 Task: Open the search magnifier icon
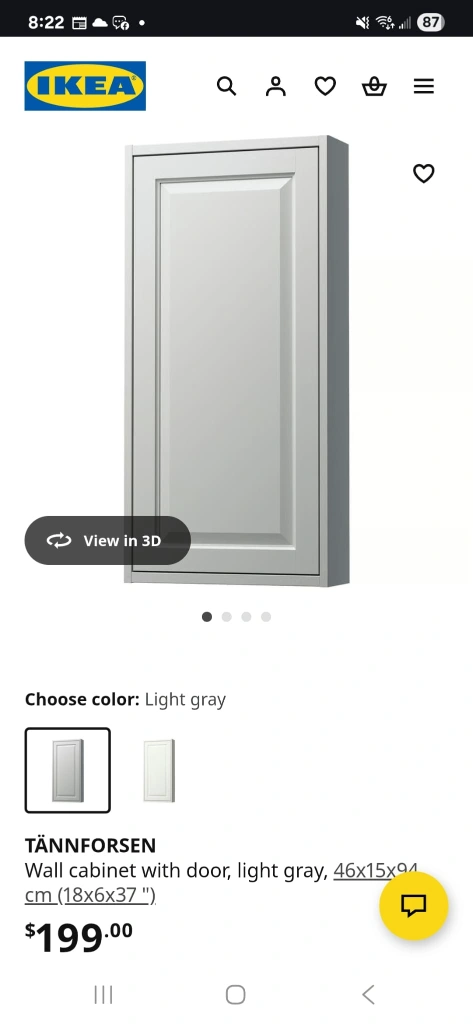[x=226, y=86]
